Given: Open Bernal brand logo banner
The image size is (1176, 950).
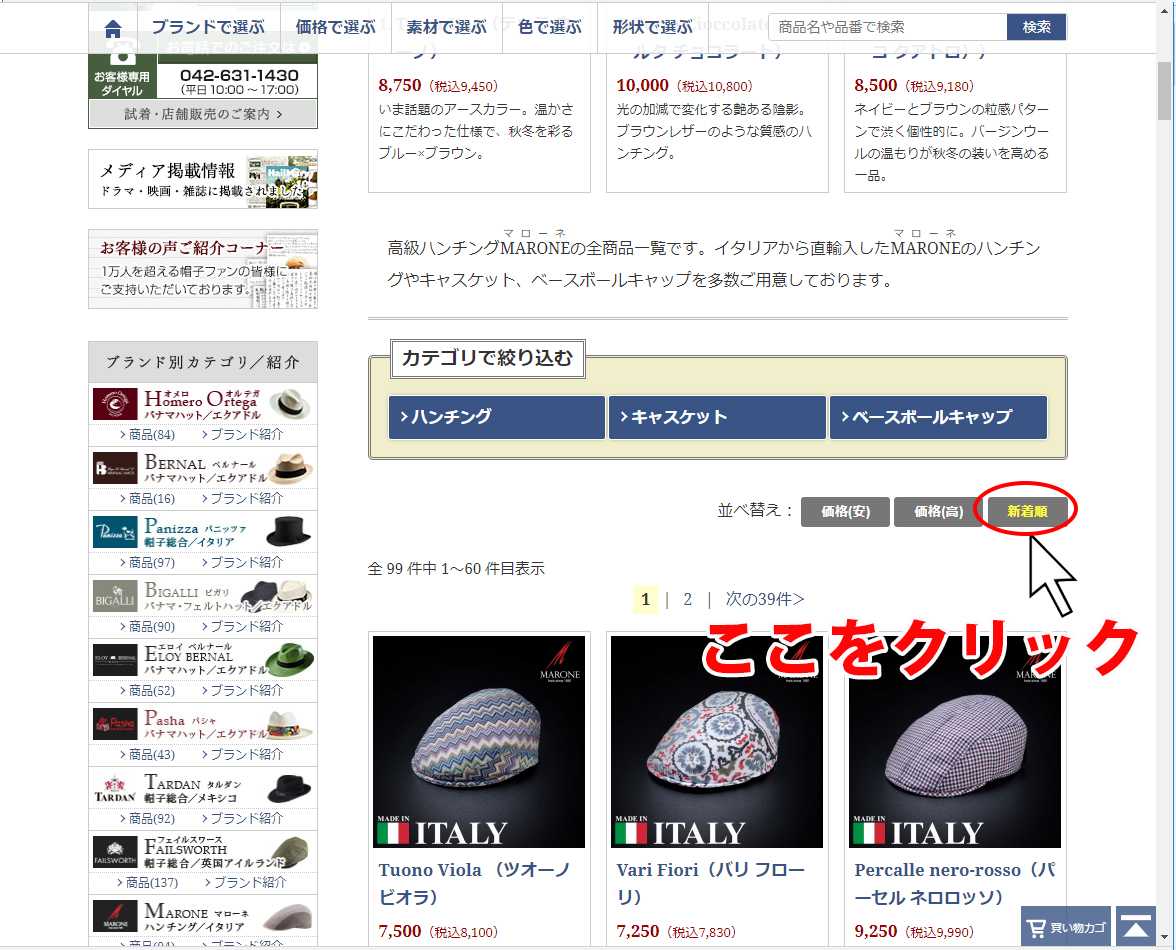Looking at the screenshot, I should point(202,468).
